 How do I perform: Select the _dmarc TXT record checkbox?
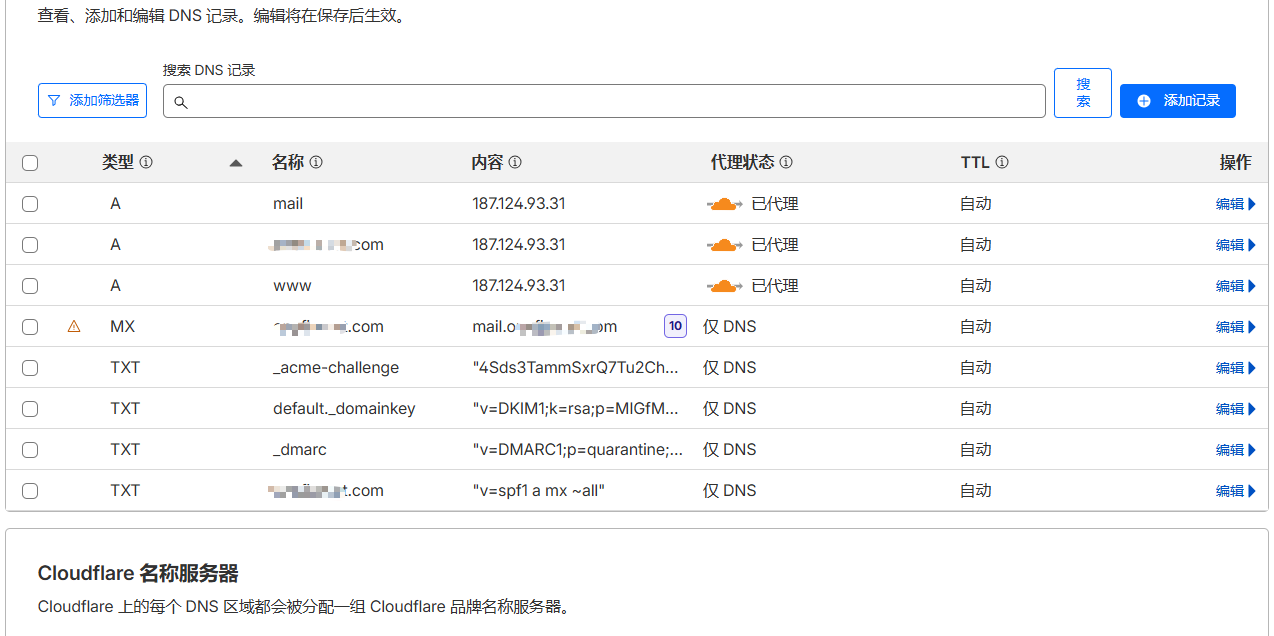coord(30,450)
